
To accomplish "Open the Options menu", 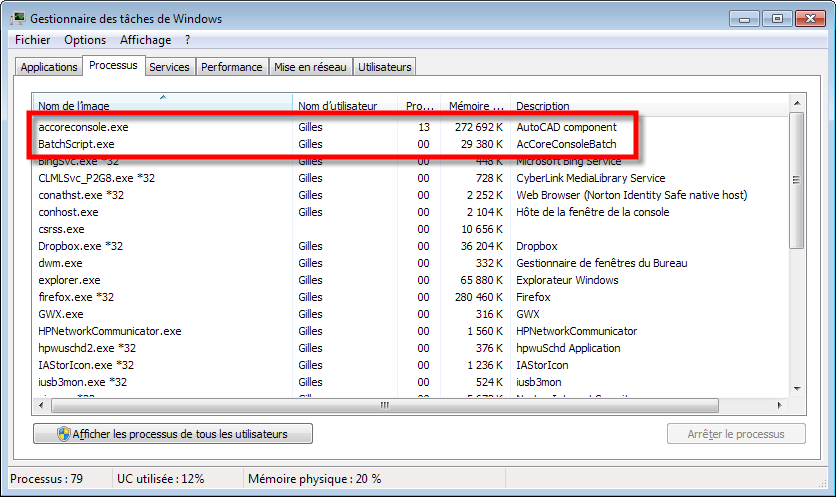I will tap(85, 40).
